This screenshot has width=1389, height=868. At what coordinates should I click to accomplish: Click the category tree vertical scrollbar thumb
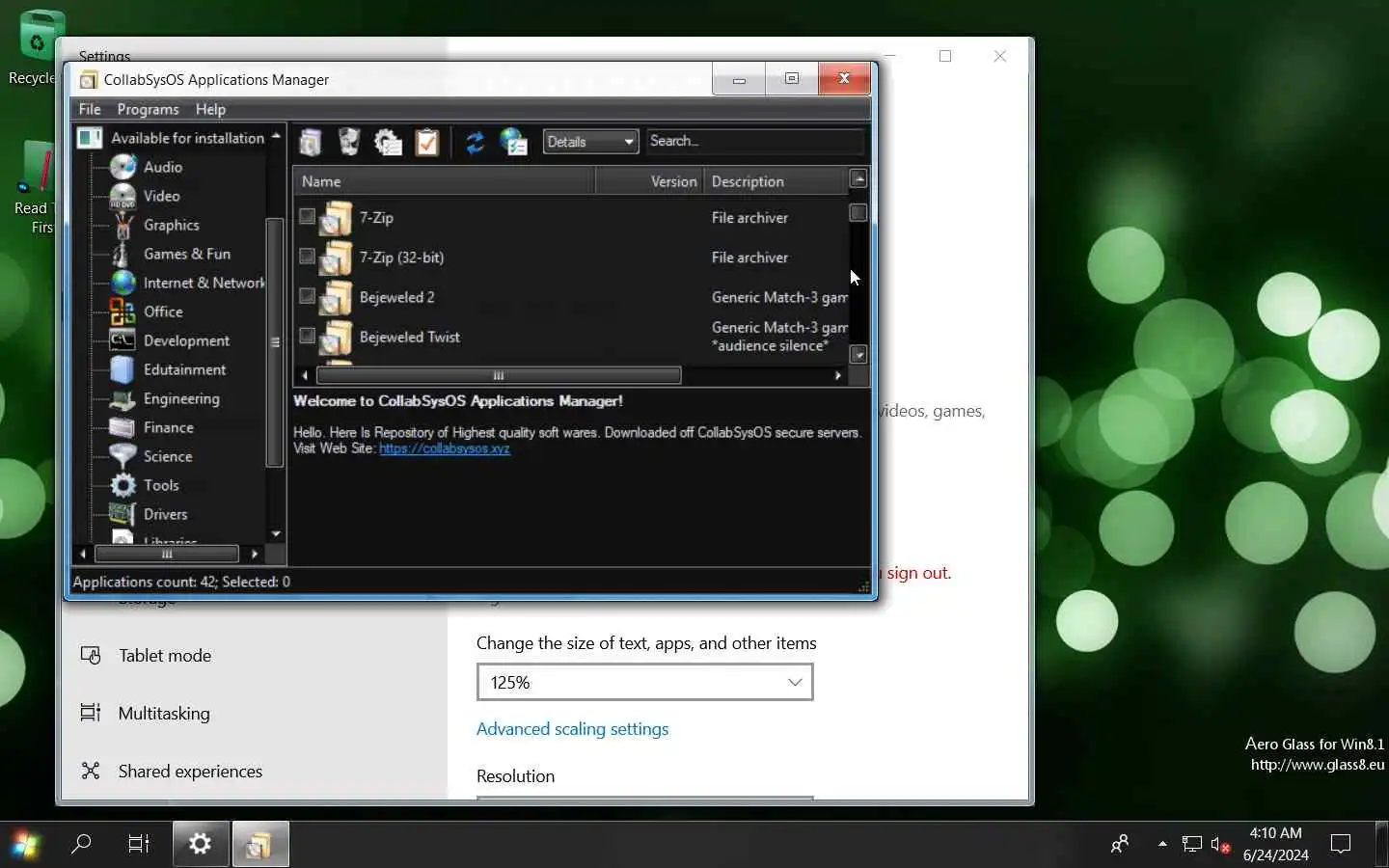[x=275, y=342]
